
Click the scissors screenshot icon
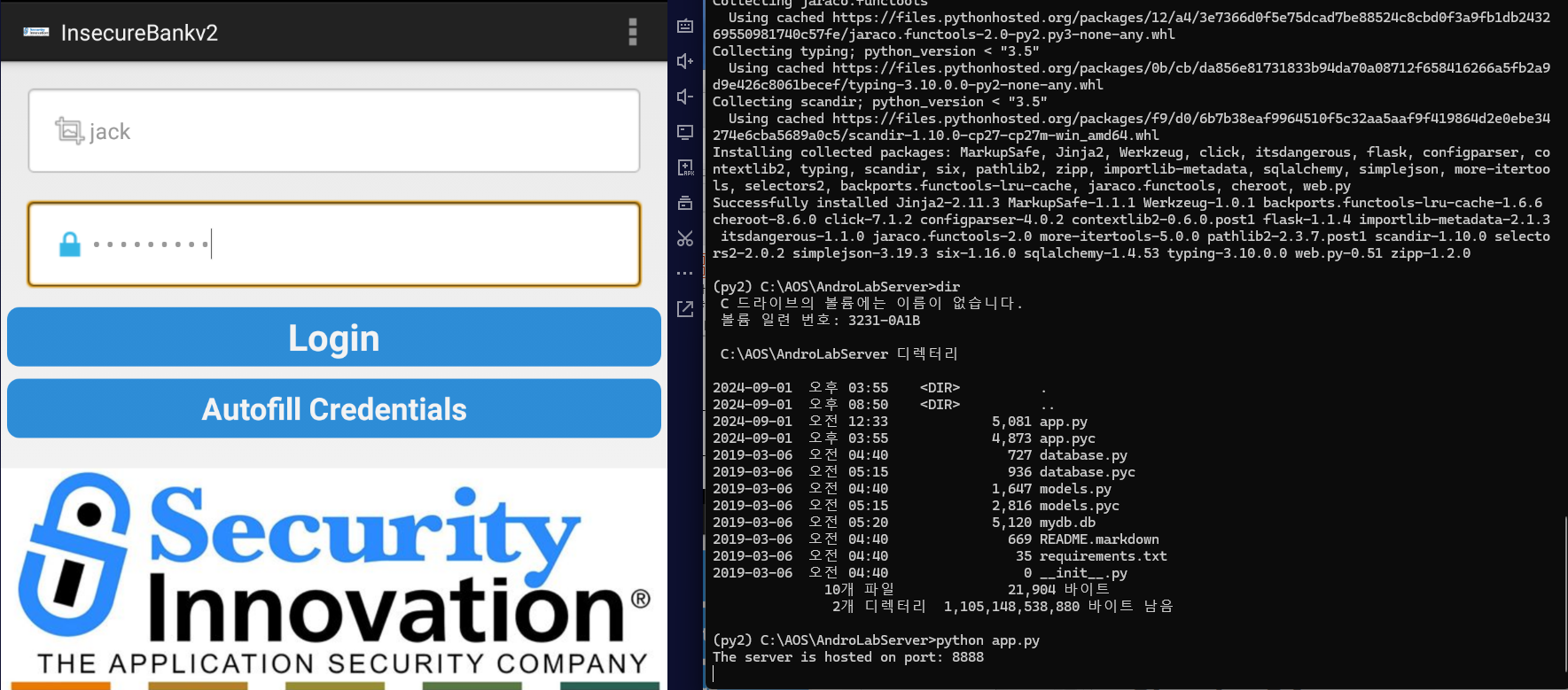coord(685,238)
